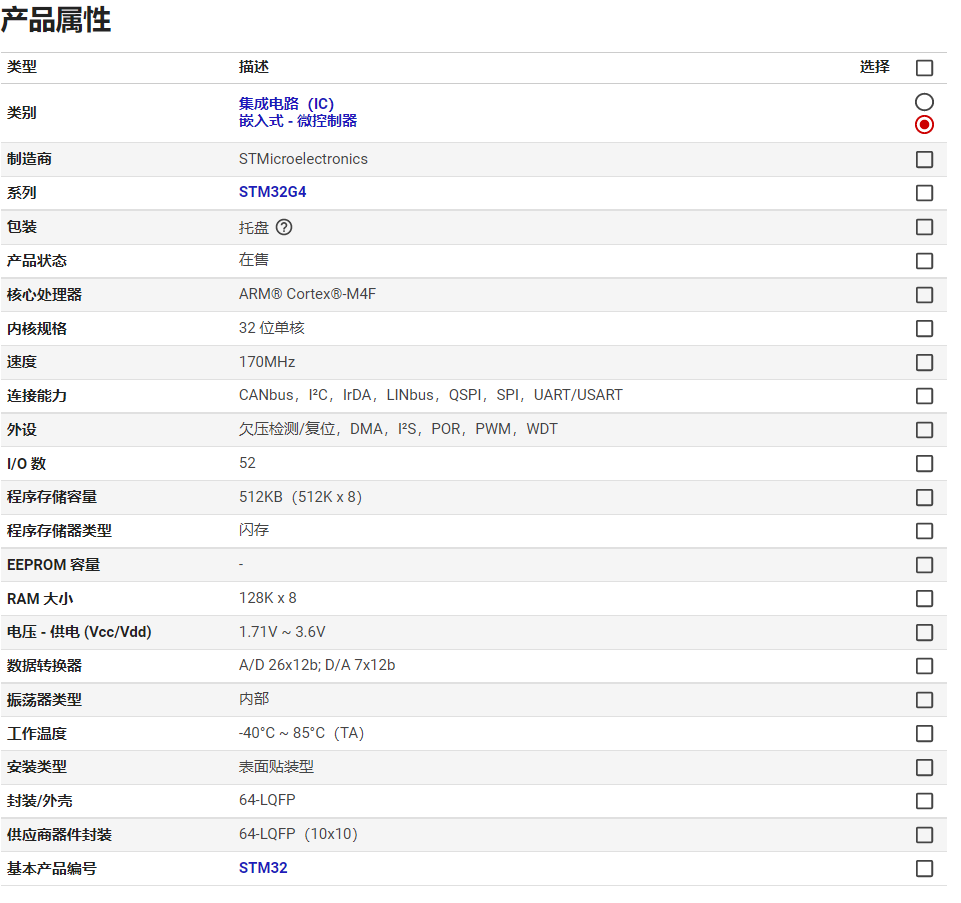The width and height of the screenshot is (961, 903).
Task: Click the STM32 base product number link
Action: pos(263,868)
